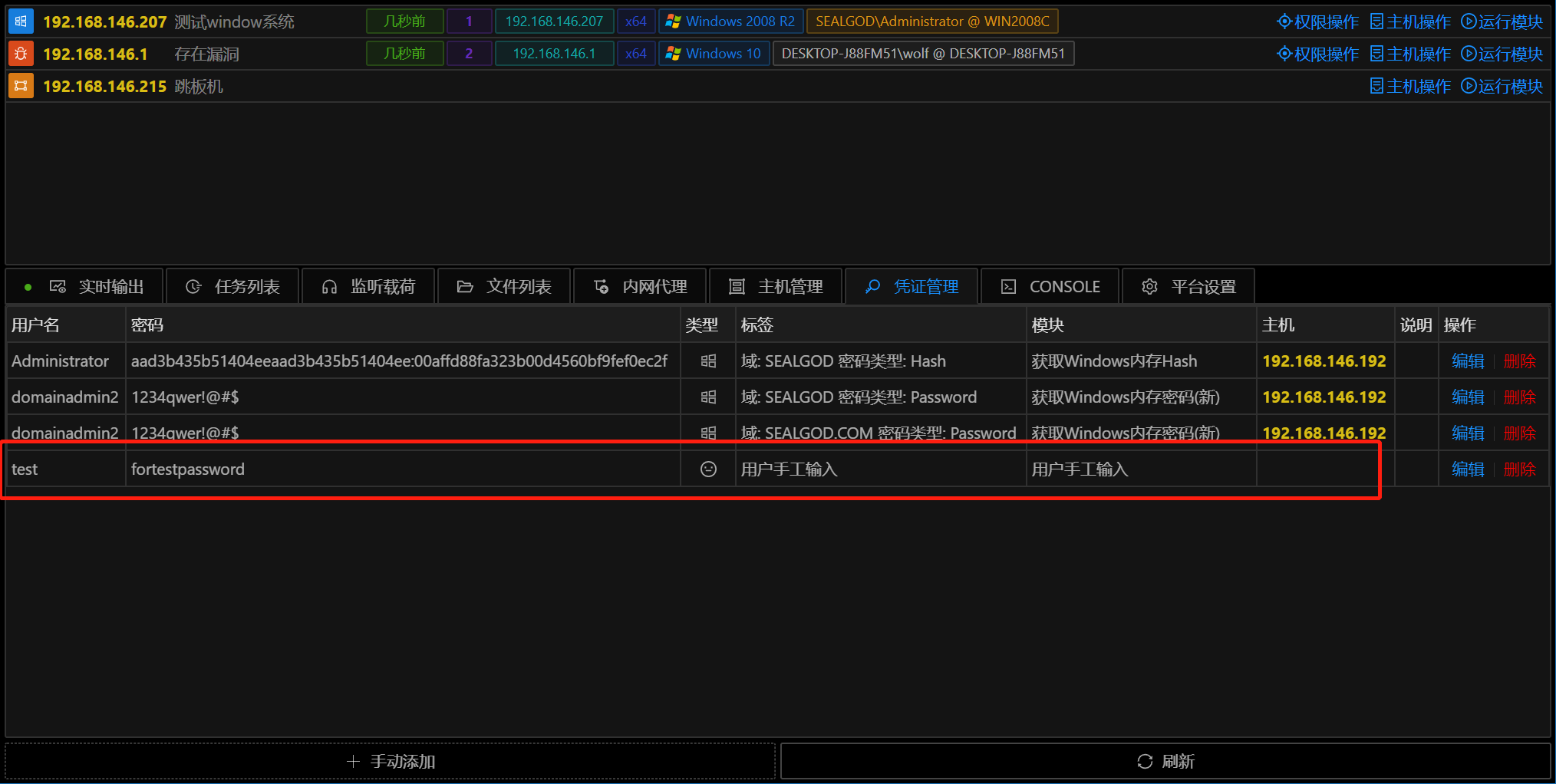The image size is (1556, 784).
Task: Select the 凭证管理 tab
Action: click(912, 287)
